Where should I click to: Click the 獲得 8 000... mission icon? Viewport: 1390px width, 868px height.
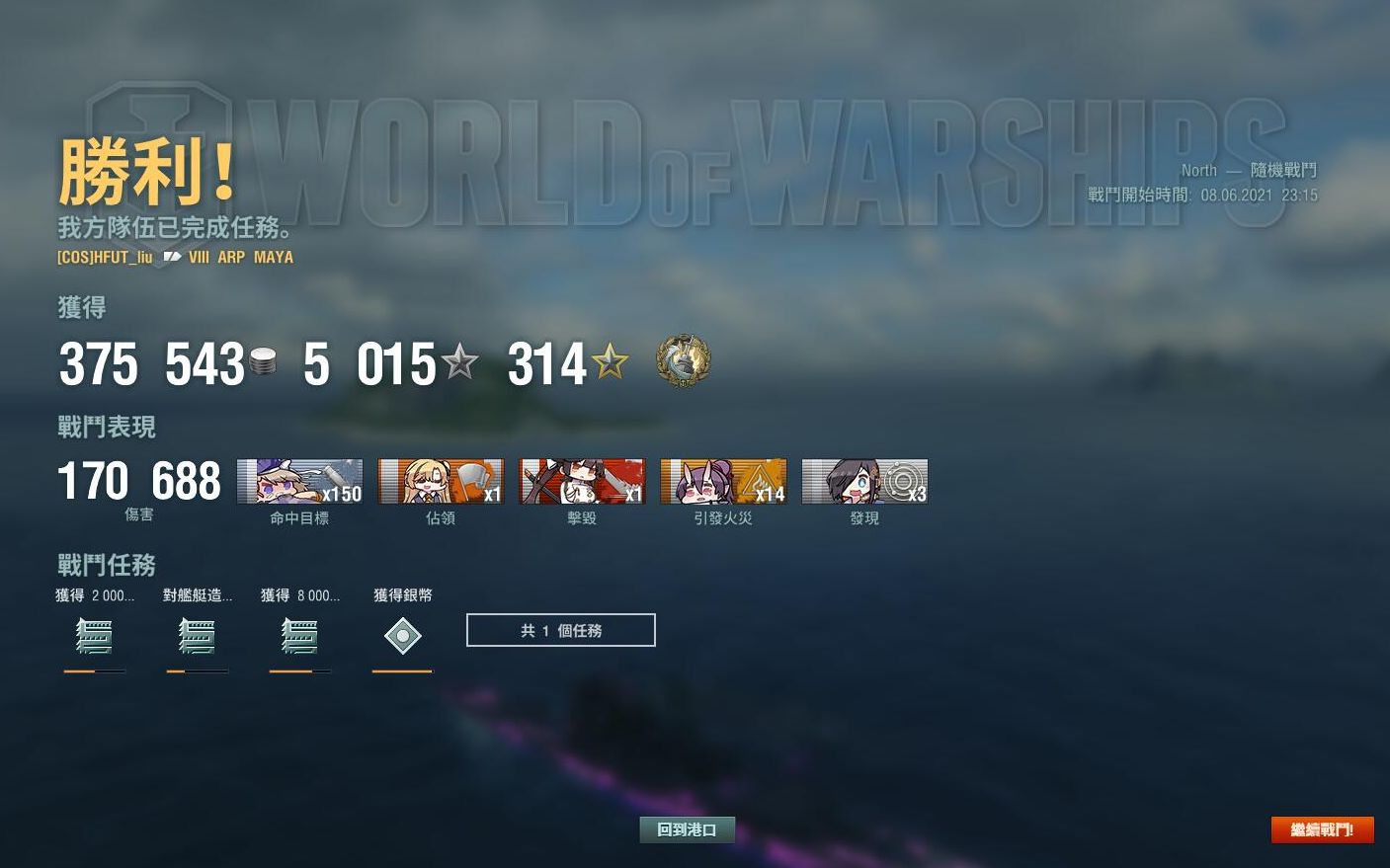coord(299,636)
